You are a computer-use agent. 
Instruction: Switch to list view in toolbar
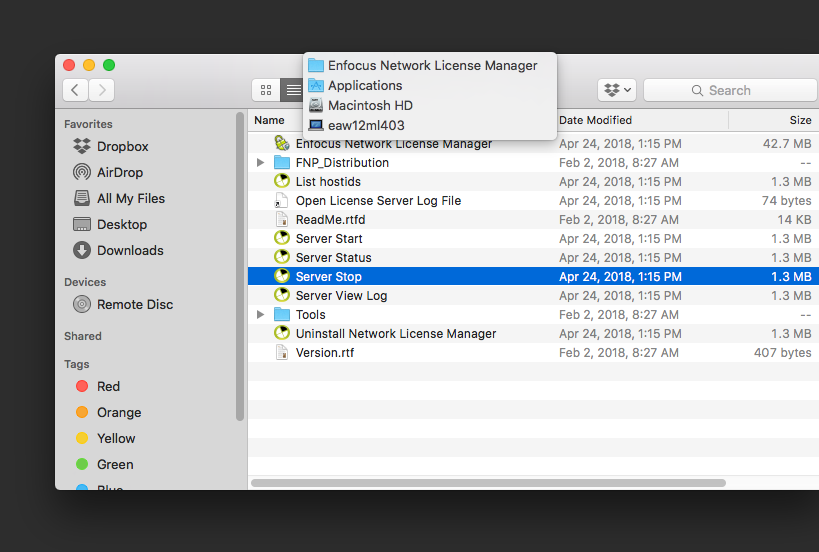[x=292, y=90]
